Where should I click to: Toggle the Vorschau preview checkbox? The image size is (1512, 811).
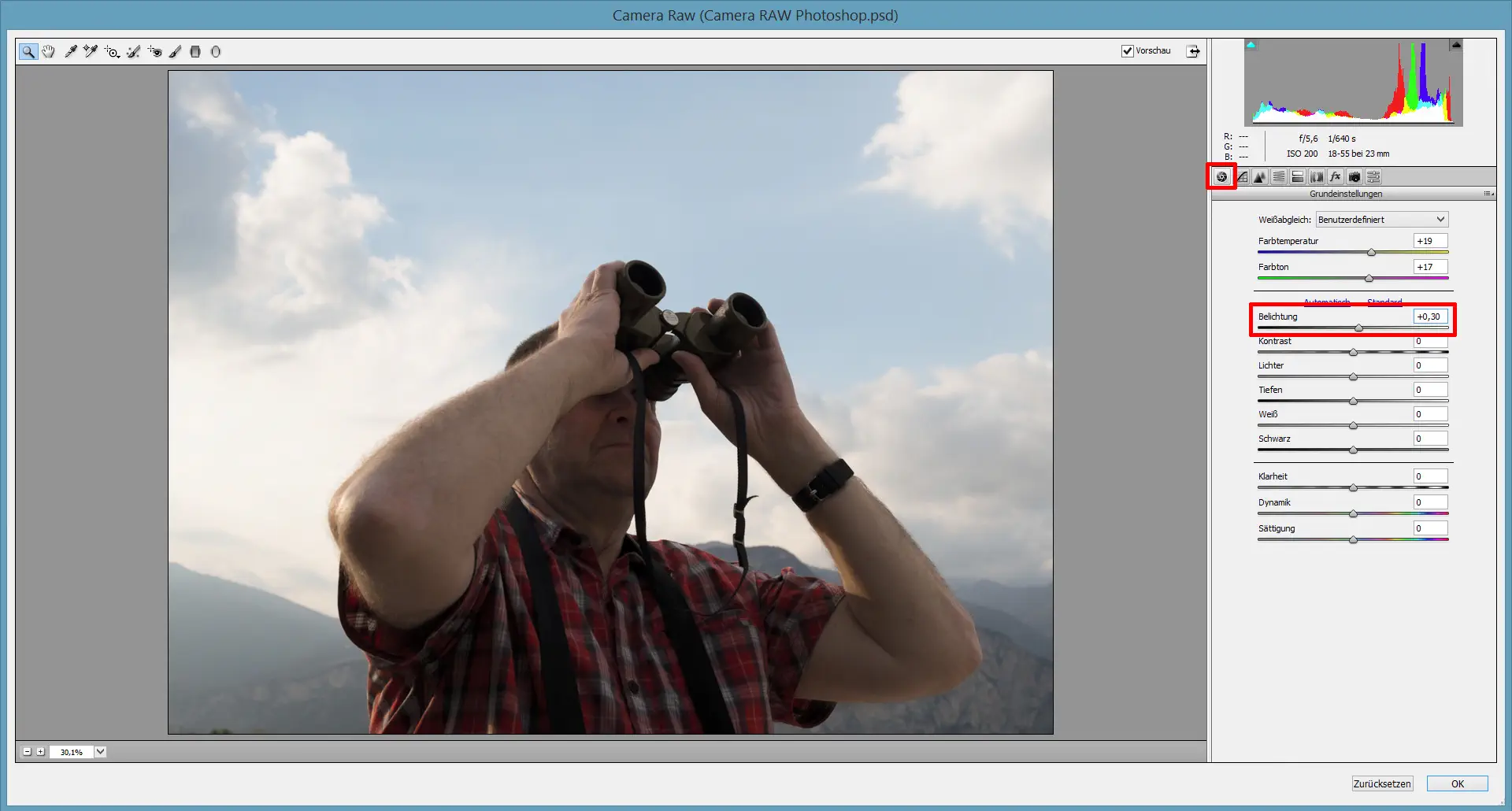coord(1128,50)
